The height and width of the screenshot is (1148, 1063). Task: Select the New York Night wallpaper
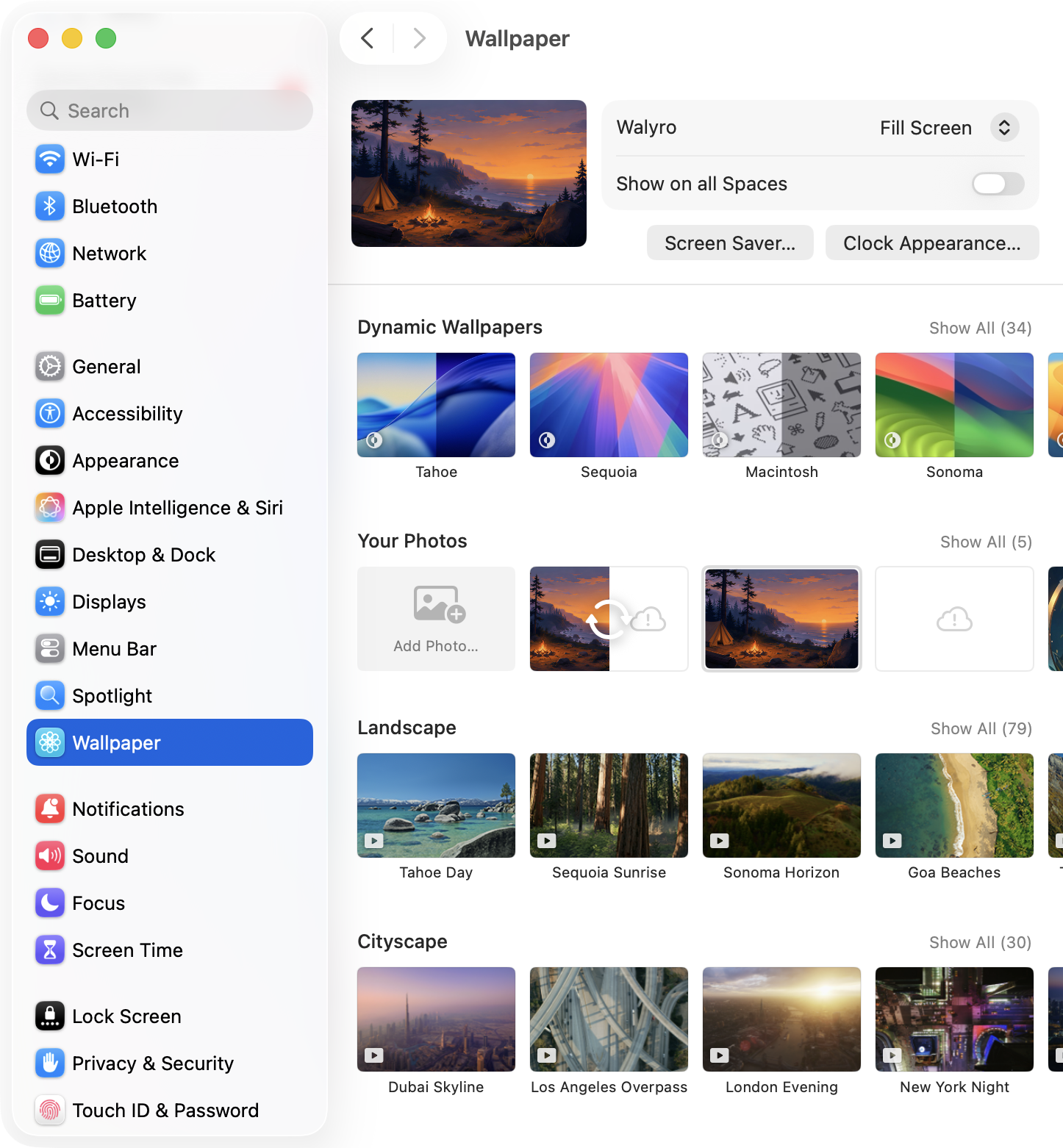pos(954,1019)
